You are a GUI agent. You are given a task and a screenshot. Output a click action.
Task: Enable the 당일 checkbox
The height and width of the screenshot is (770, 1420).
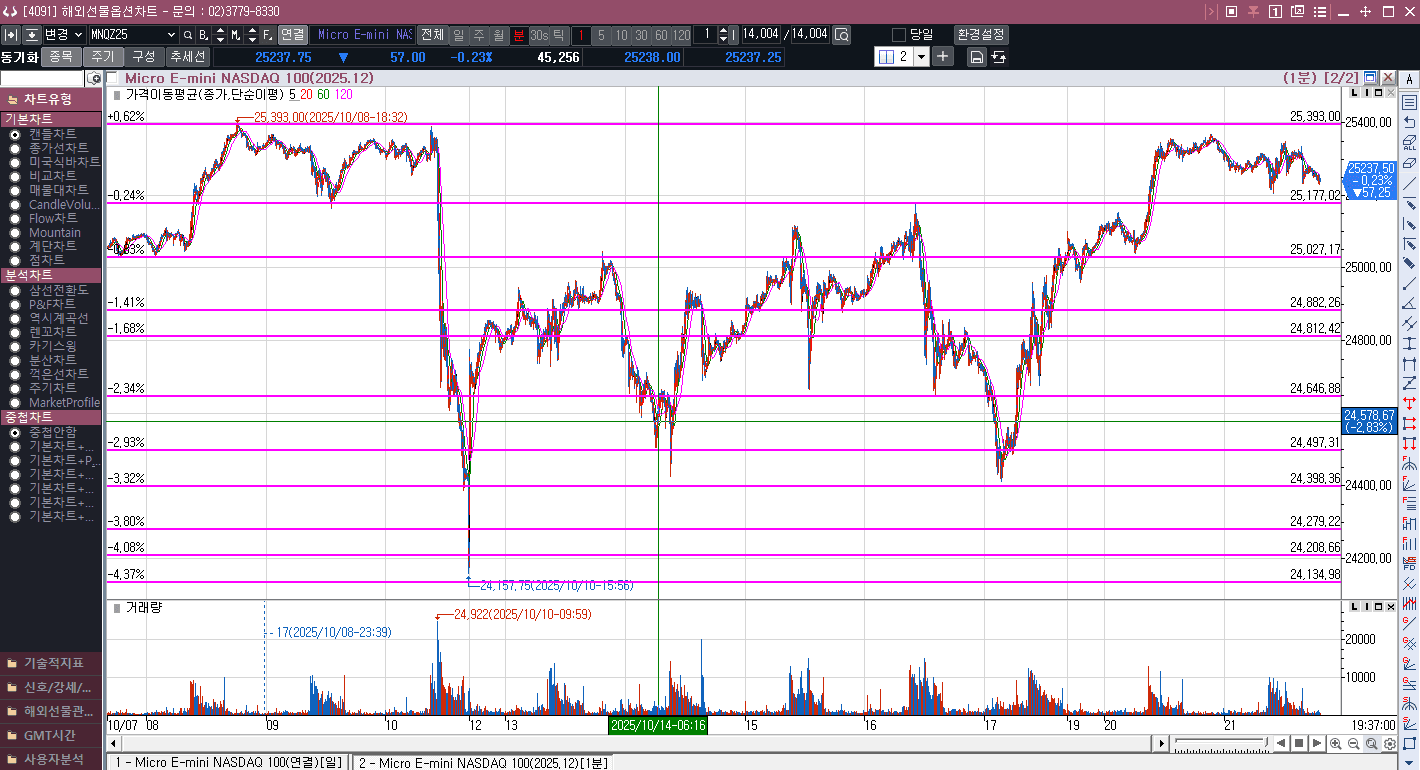(x=898, y=35)
